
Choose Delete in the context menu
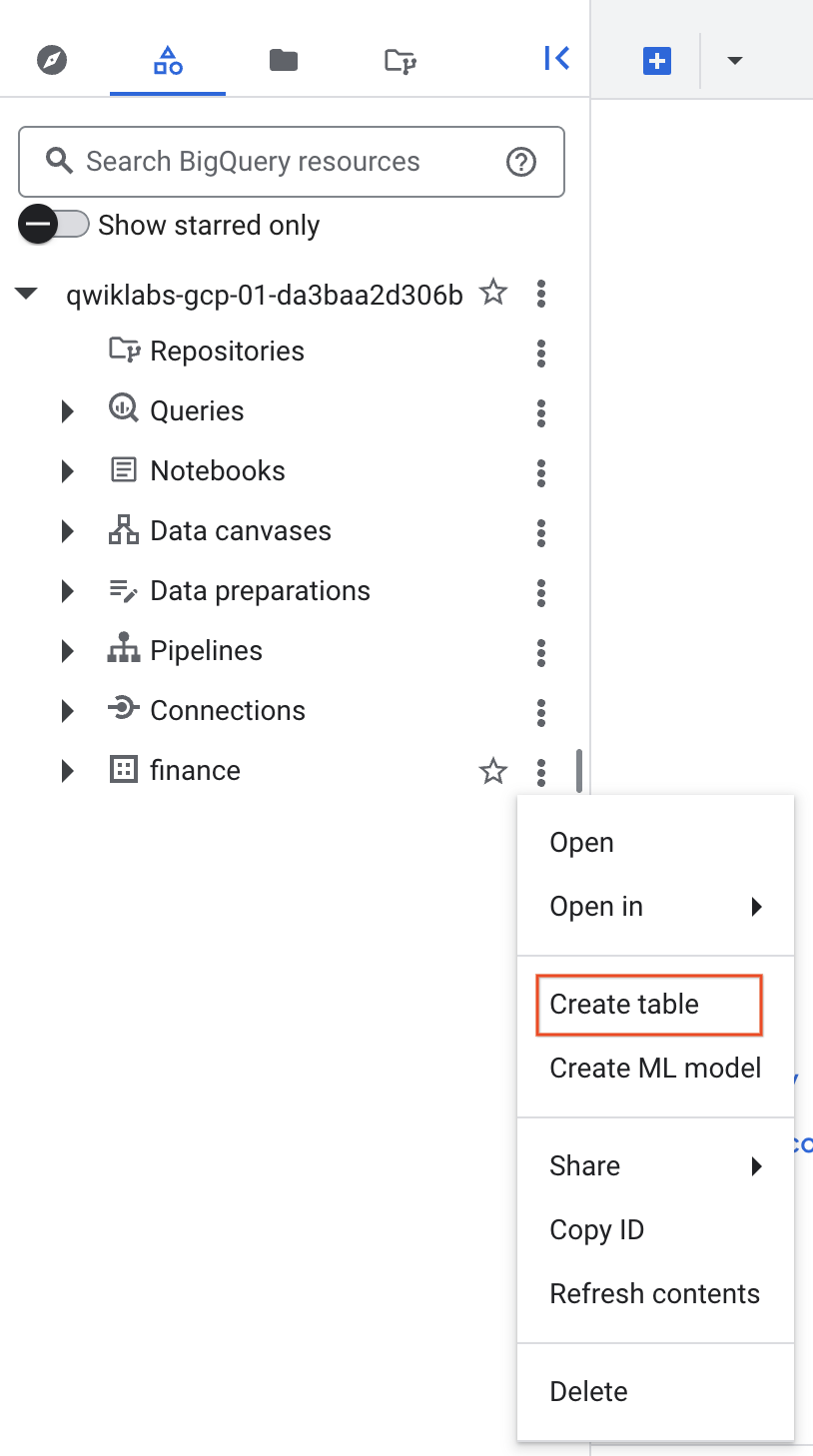tap(588, 1390)
